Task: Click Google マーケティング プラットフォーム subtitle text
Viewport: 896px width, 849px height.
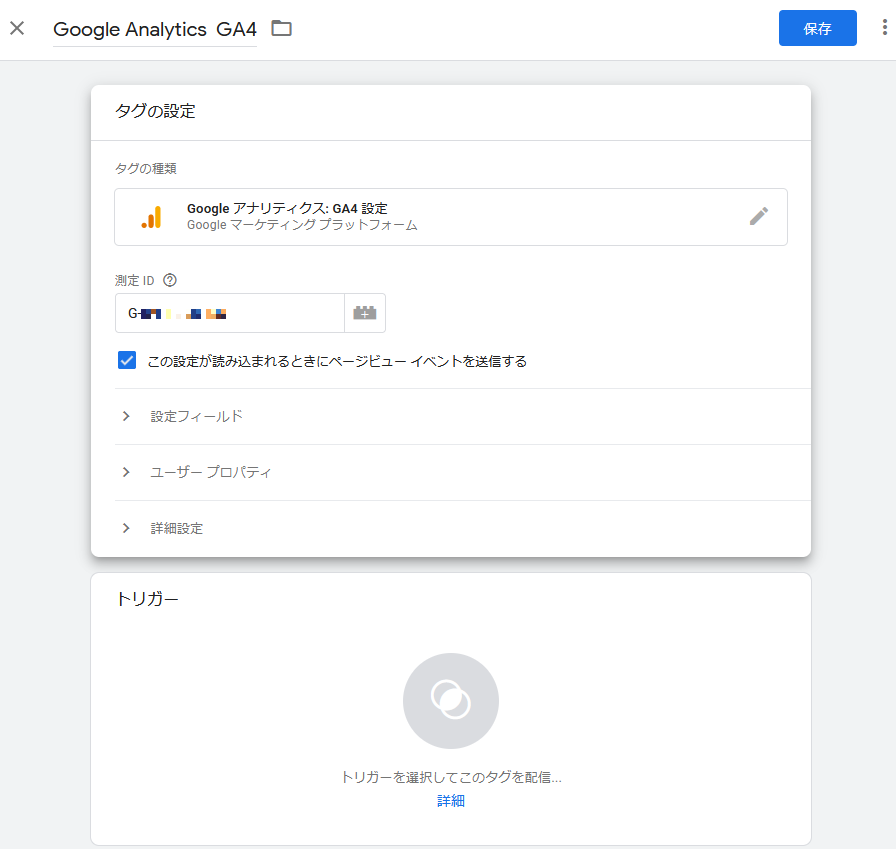Action: click(x=302, y=225)
